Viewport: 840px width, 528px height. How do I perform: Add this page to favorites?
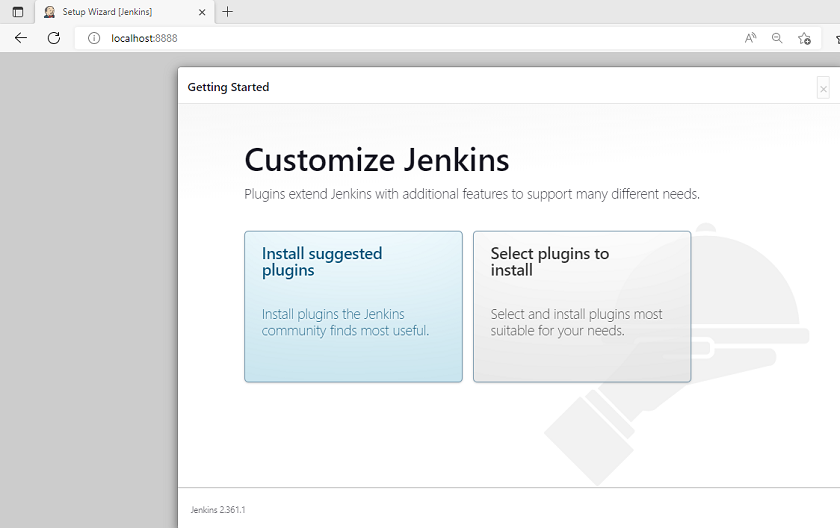tap(804, 38)
